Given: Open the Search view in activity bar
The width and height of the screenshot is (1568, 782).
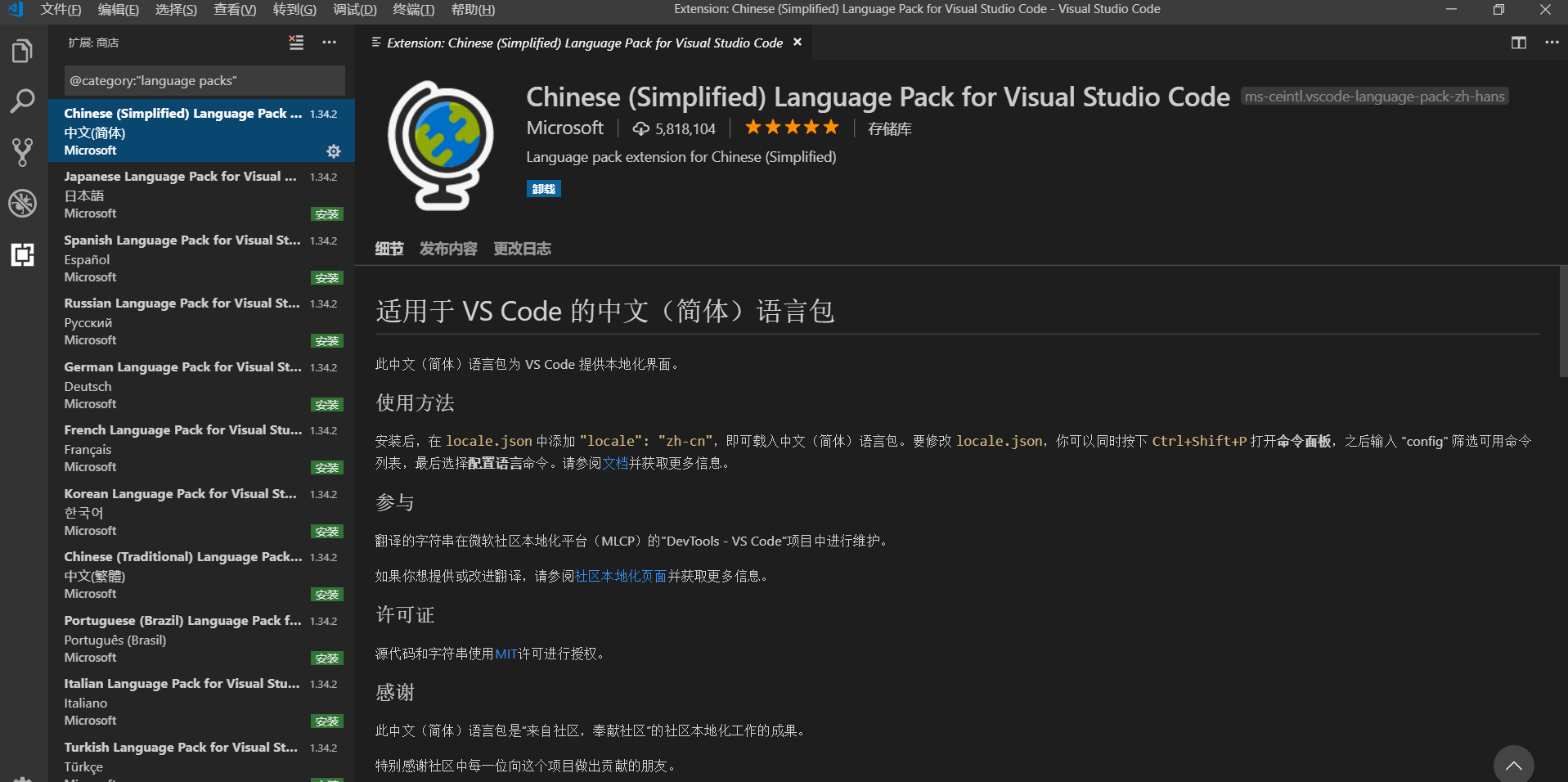Looking at the screenshot, I should pos(23,101).
